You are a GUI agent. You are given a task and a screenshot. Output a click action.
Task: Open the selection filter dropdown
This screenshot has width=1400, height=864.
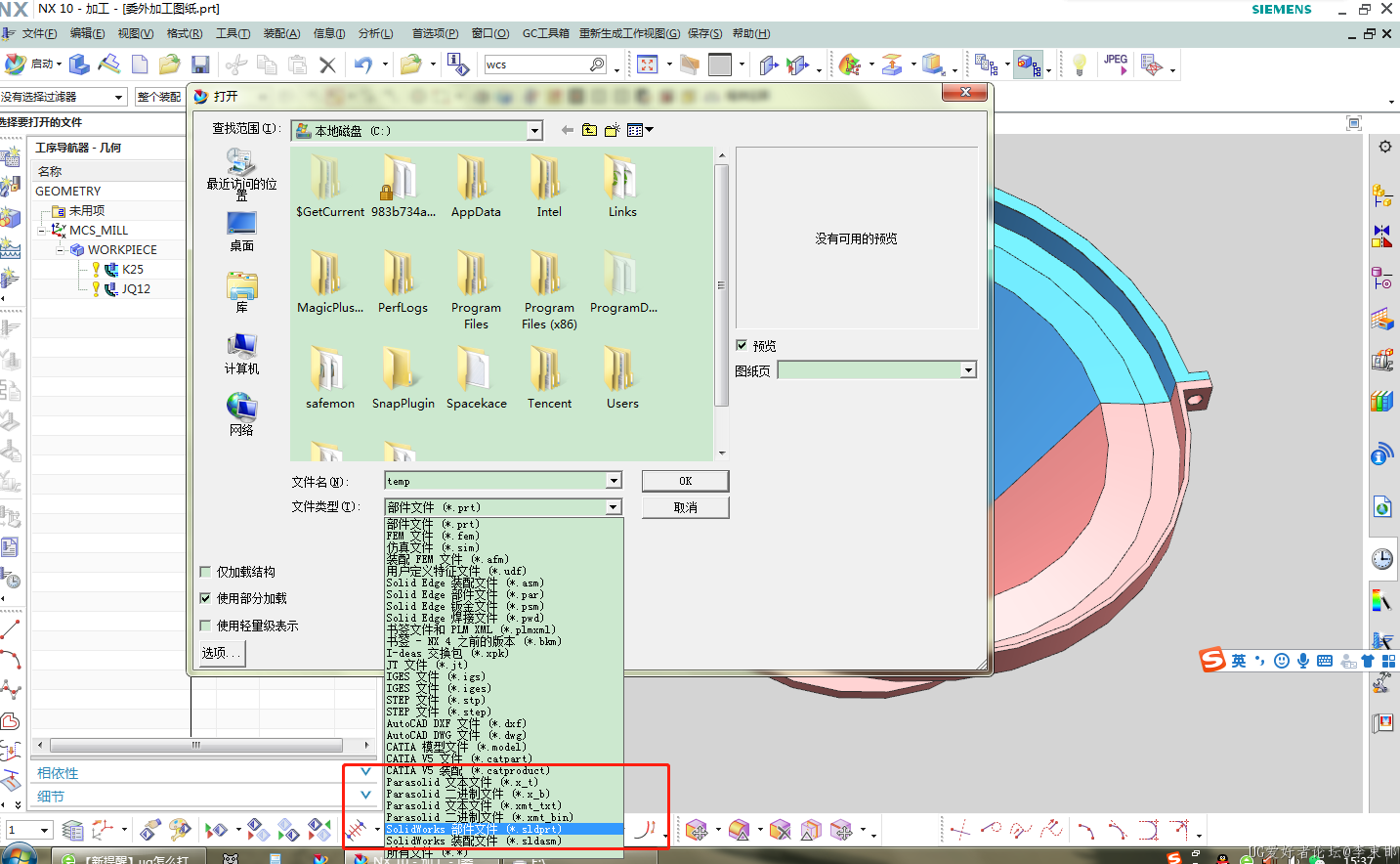(x=119, y=97)
